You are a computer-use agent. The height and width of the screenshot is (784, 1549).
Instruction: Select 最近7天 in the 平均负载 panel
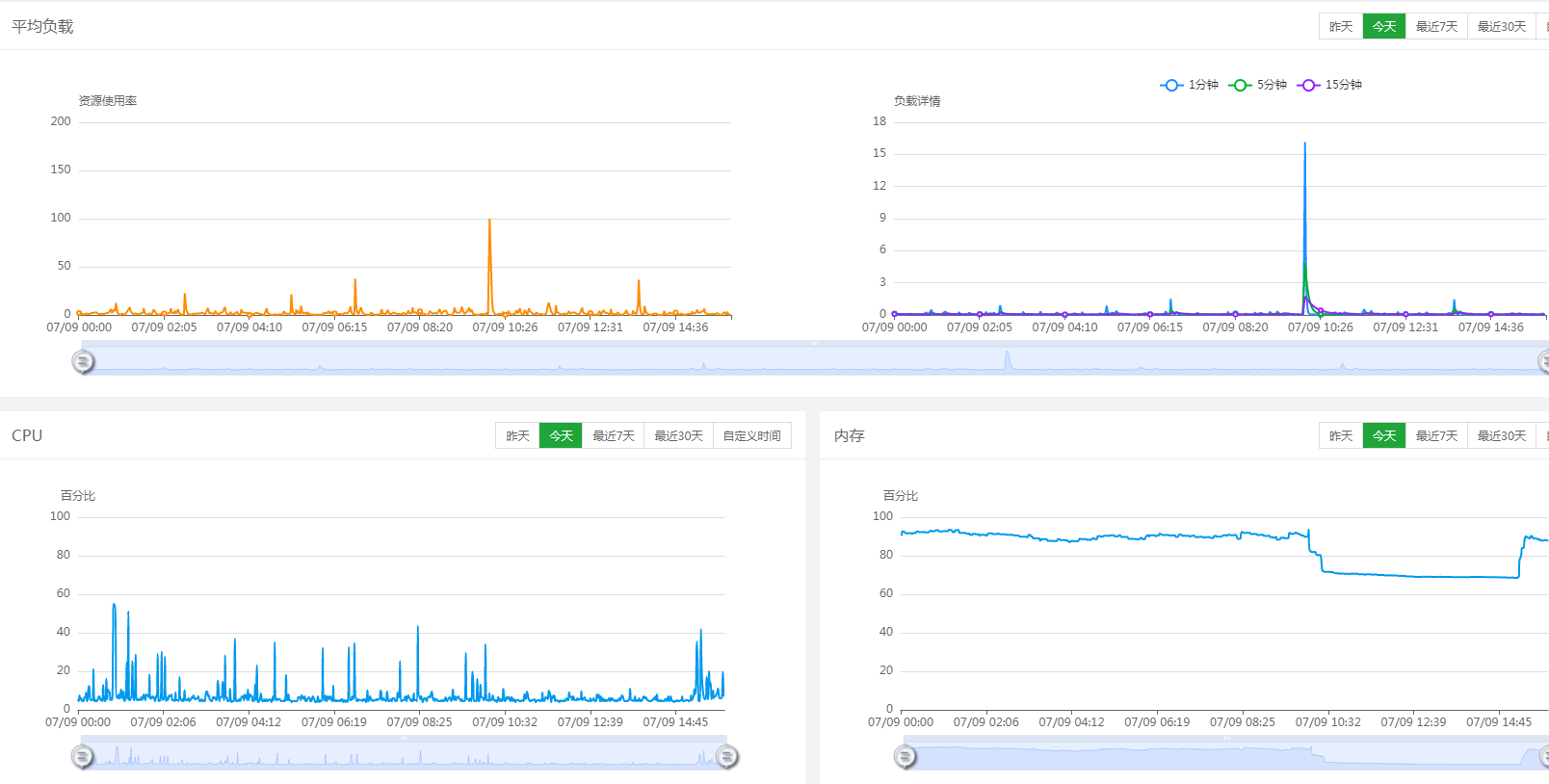point(1436,27)
